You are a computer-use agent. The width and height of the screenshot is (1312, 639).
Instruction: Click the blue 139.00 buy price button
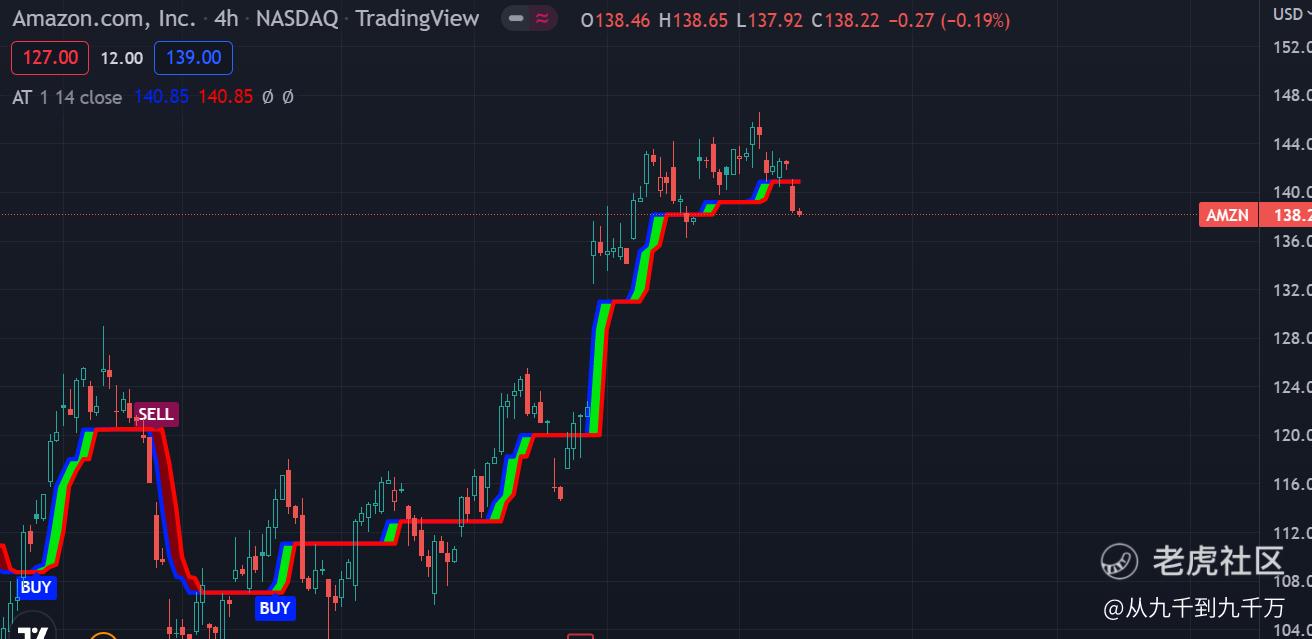(194, 58)
